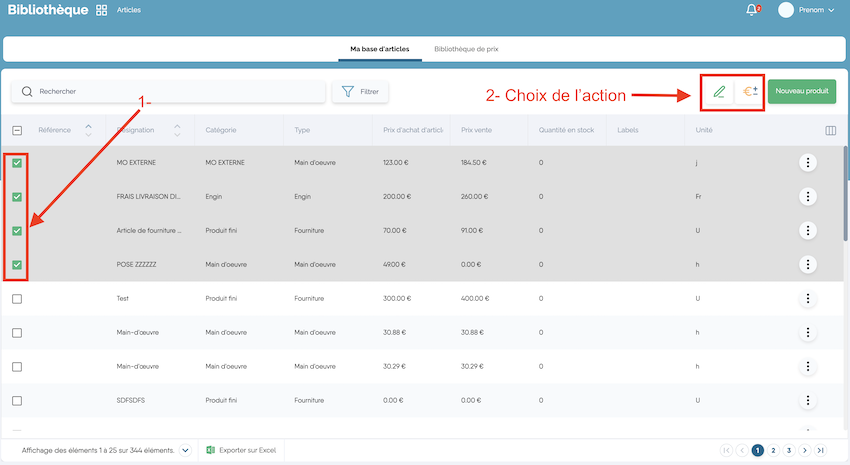The width and height of the screenshot is (850, 465).
Task: Open the items-per-page dropdown arrow
Action: (x=185, y=451)
